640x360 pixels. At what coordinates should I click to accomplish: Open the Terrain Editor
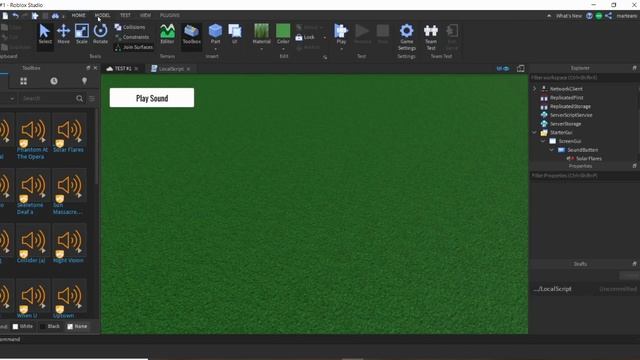(x=167, y=35)
